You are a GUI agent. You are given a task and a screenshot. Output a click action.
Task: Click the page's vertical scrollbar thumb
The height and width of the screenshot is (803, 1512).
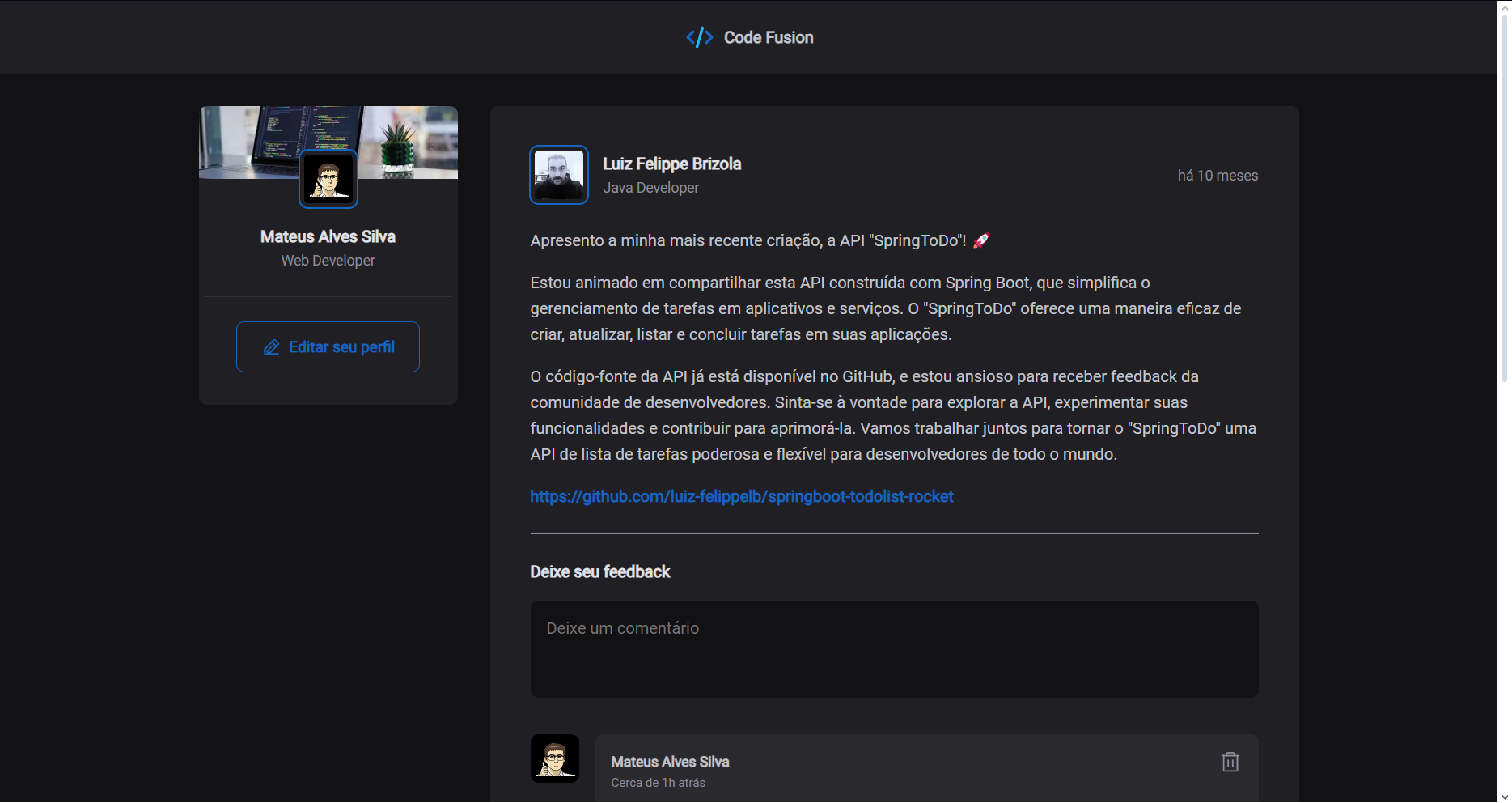pos(1504,194)
